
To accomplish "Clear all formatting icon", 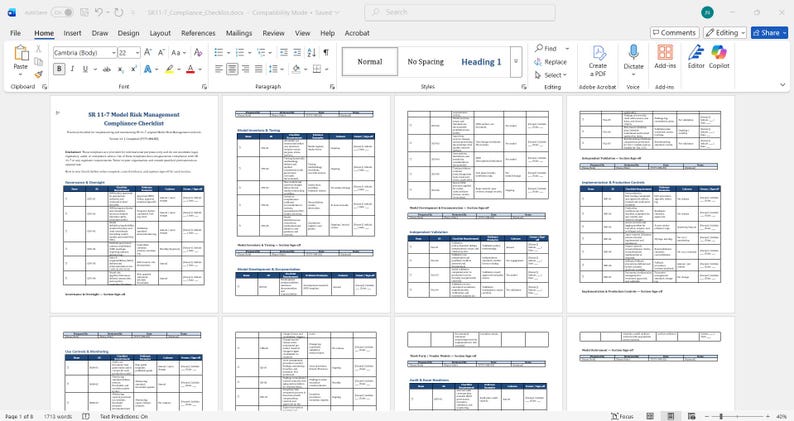I will [198, 52].
